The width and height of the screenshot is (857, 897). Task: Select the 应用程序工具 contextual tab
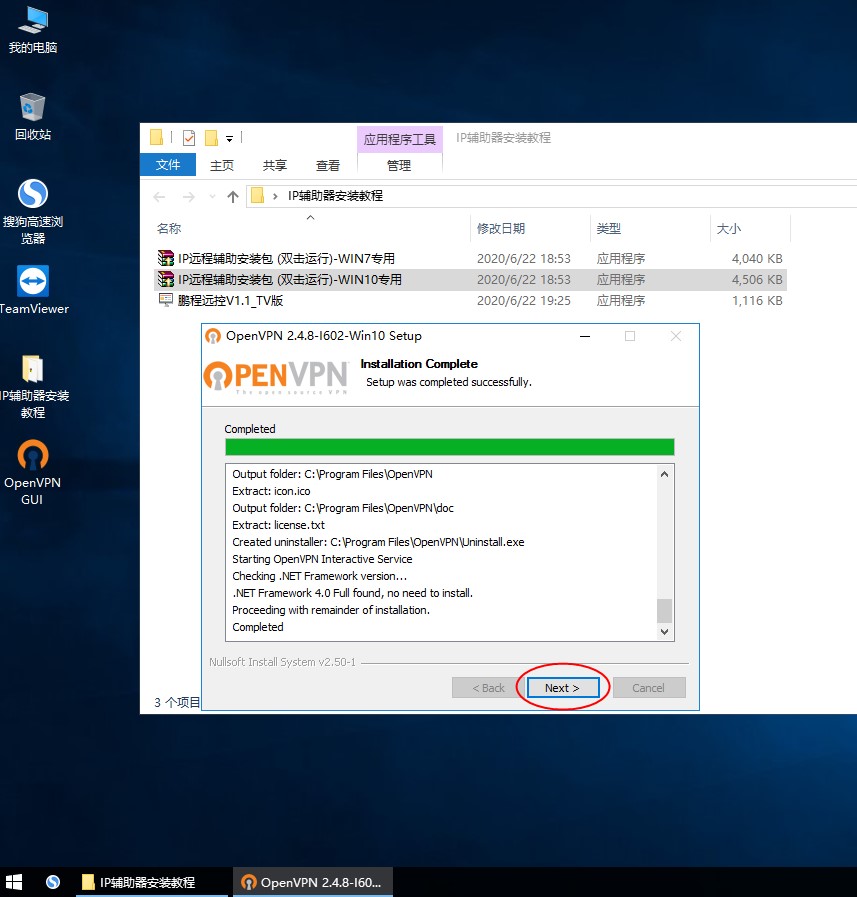(x=400, y=139)
